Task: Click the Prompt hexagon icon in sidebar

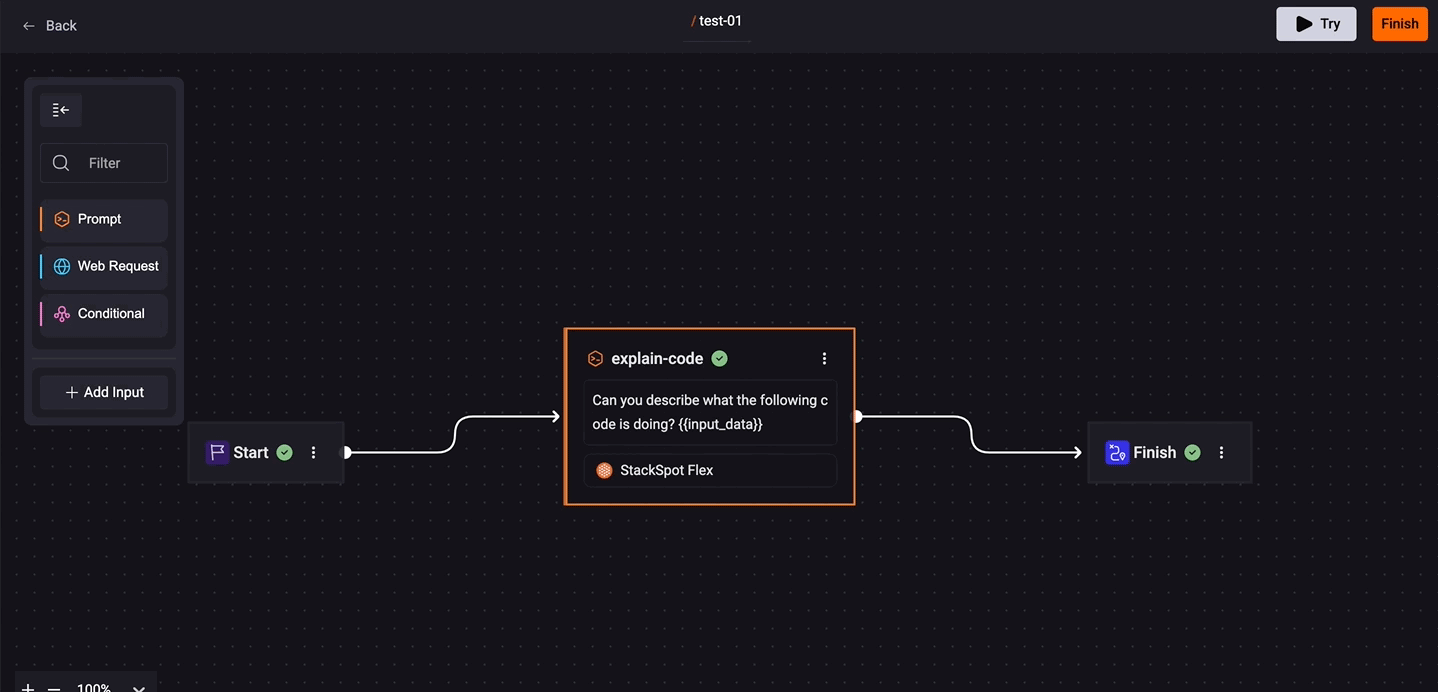Action: pos(62,219)
